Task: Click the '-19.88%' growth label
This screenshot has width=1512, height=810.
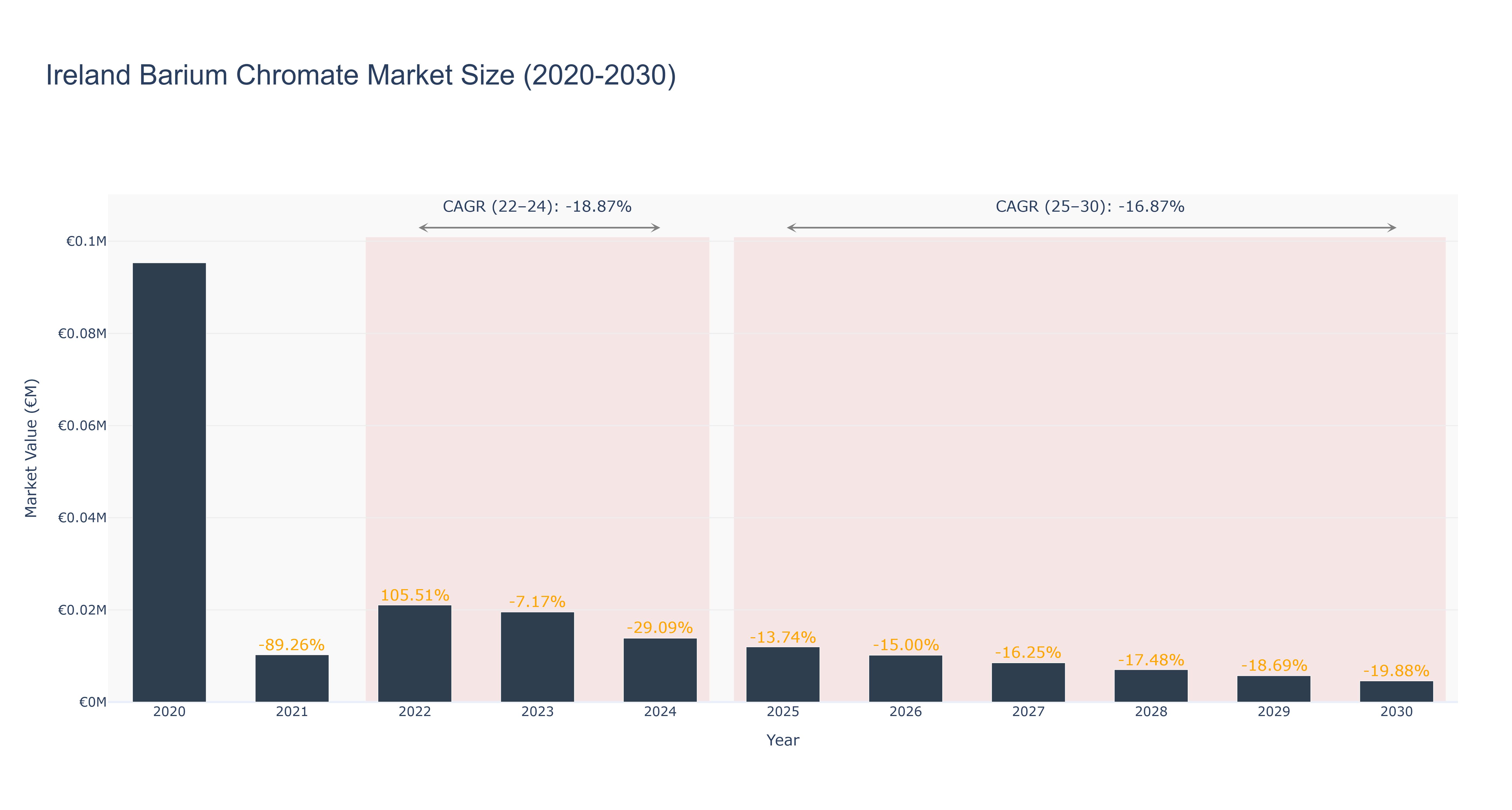Action: coord(1396,671)
